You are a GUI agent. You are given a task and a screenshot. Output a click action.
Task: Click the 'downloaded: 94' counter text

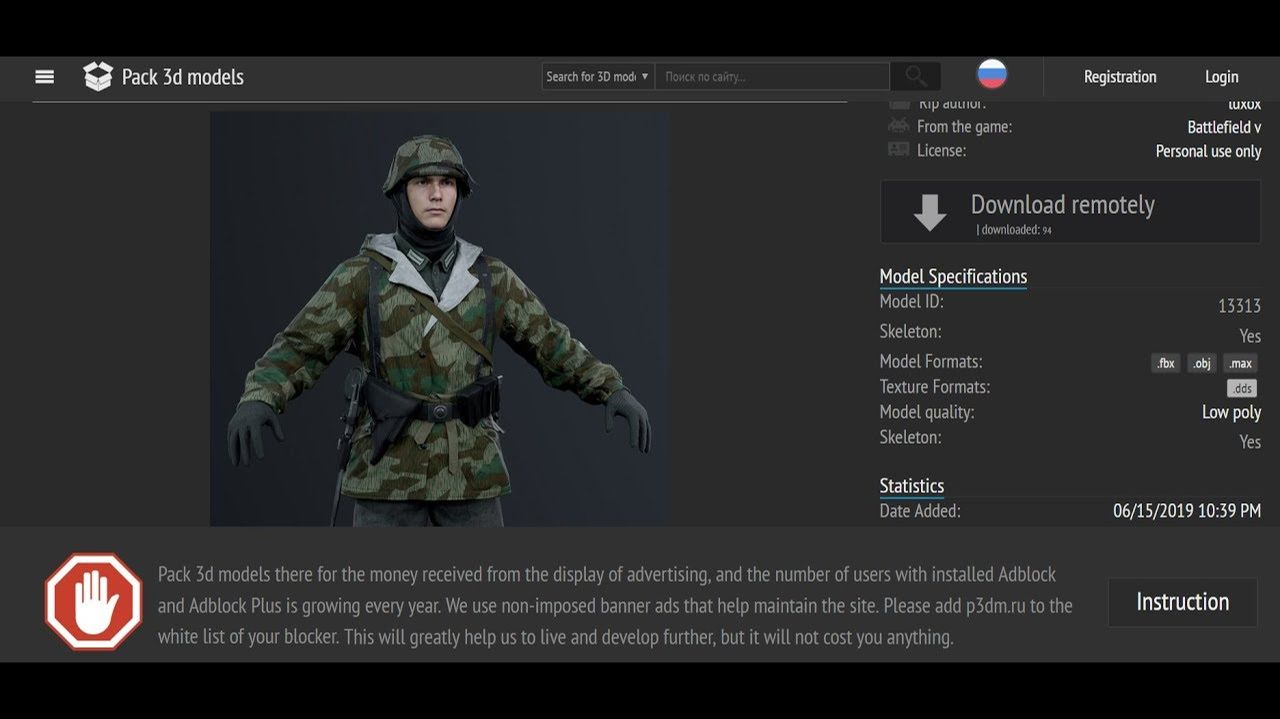1014,230
